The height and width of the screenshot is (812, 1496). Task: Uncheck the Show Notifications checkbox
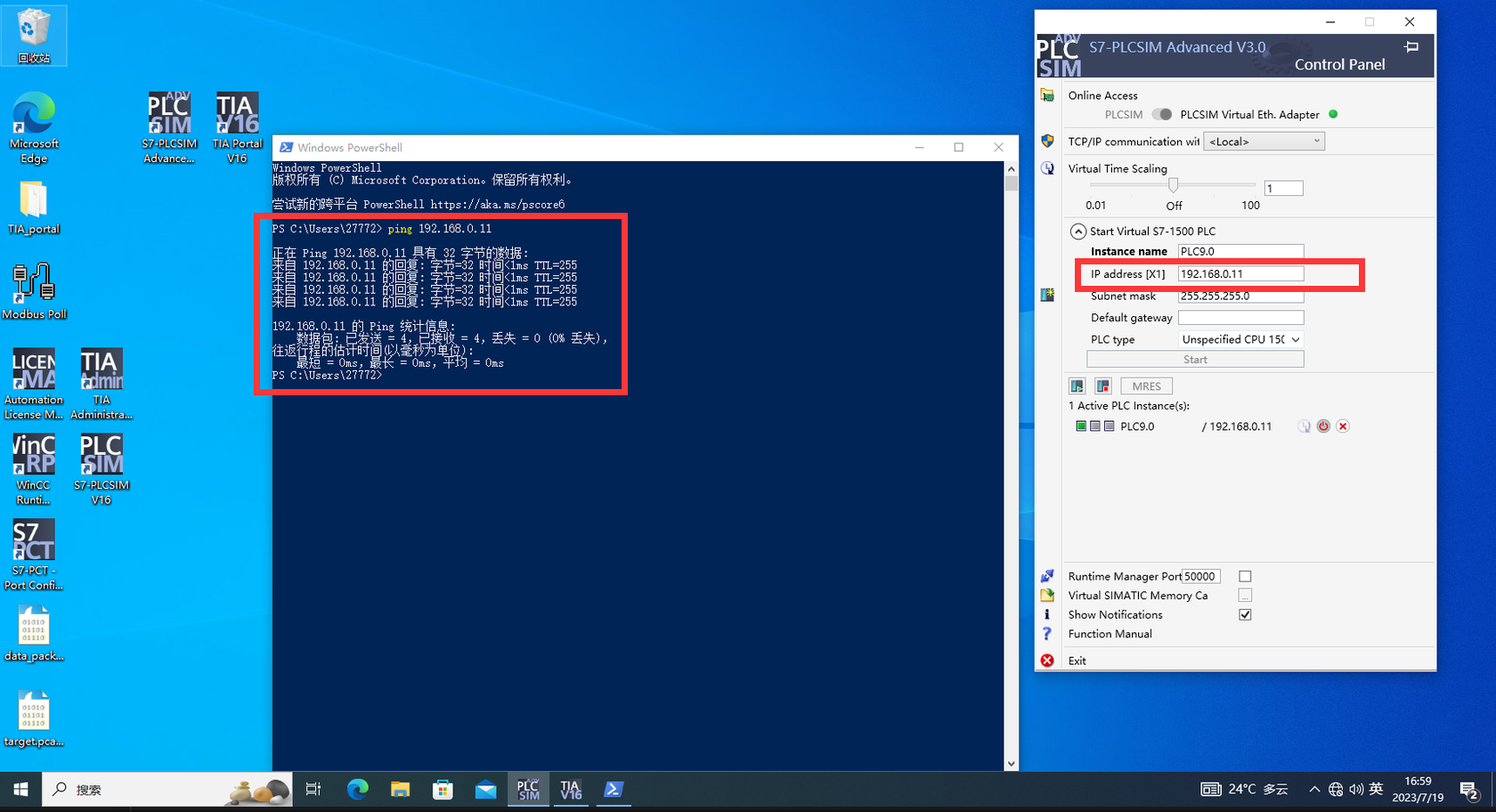[1245, 614]
